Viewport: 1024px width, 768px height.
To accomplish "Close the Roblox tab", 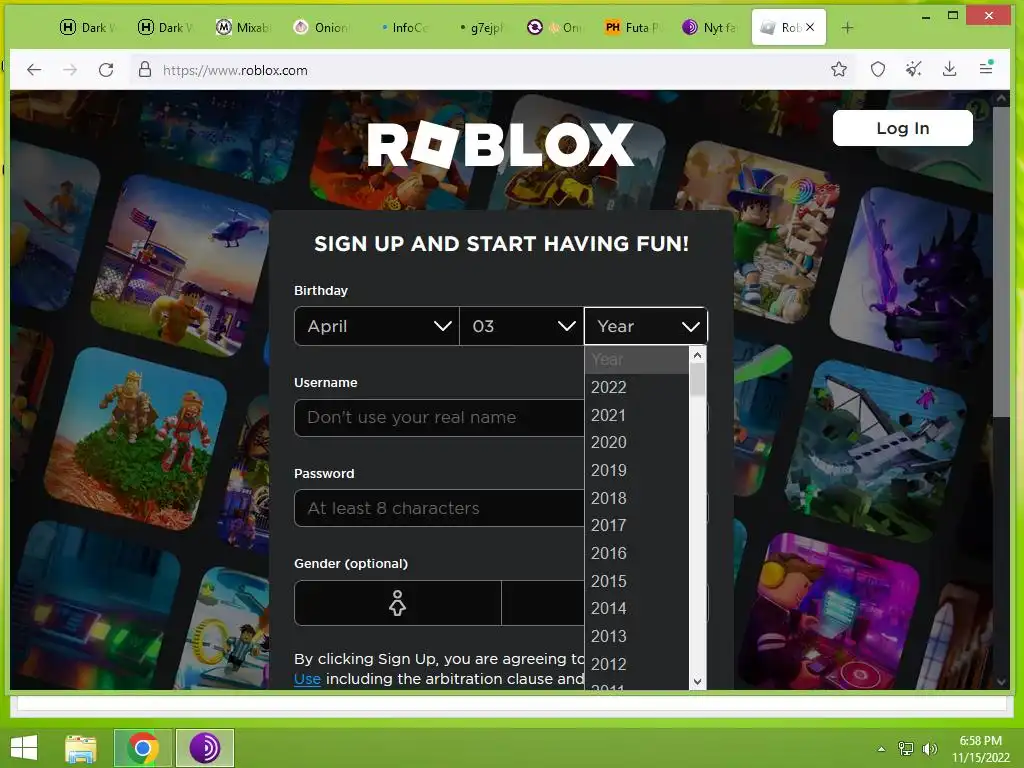I will tap(810, 27).
